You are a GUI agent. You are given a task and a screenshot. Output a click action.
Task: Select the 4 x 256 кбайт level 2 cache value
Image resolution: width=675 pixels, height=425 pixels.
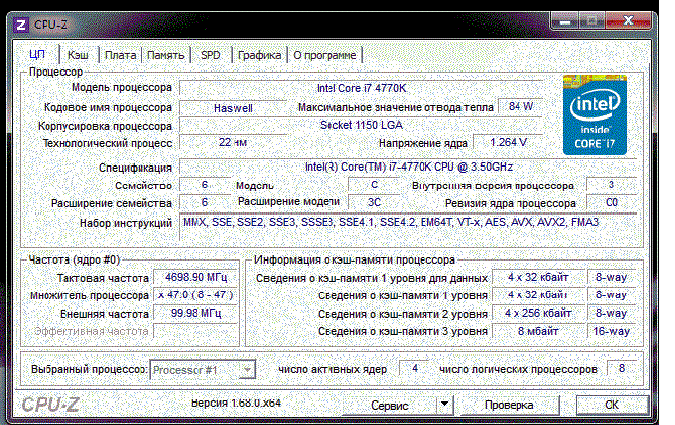[x=538, y=313]
